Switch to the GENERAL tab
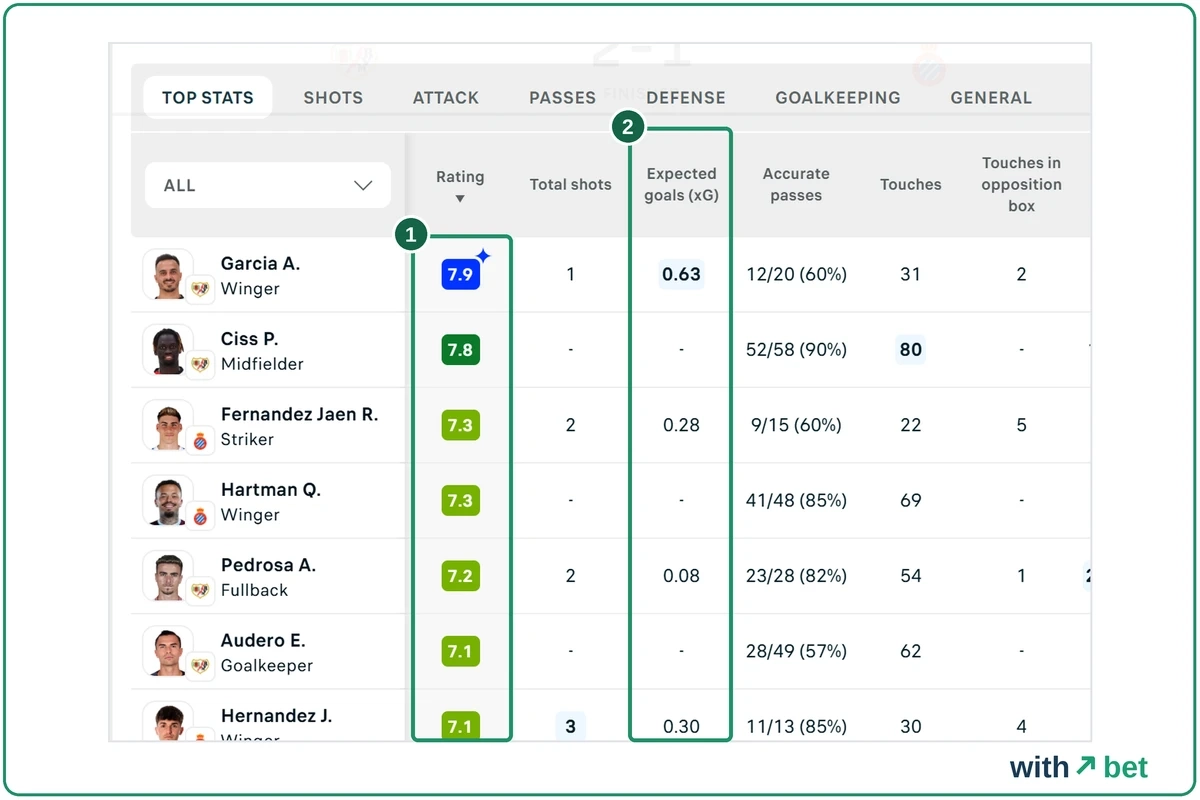The image size is (1200, 800). click(x=991, y=98)
